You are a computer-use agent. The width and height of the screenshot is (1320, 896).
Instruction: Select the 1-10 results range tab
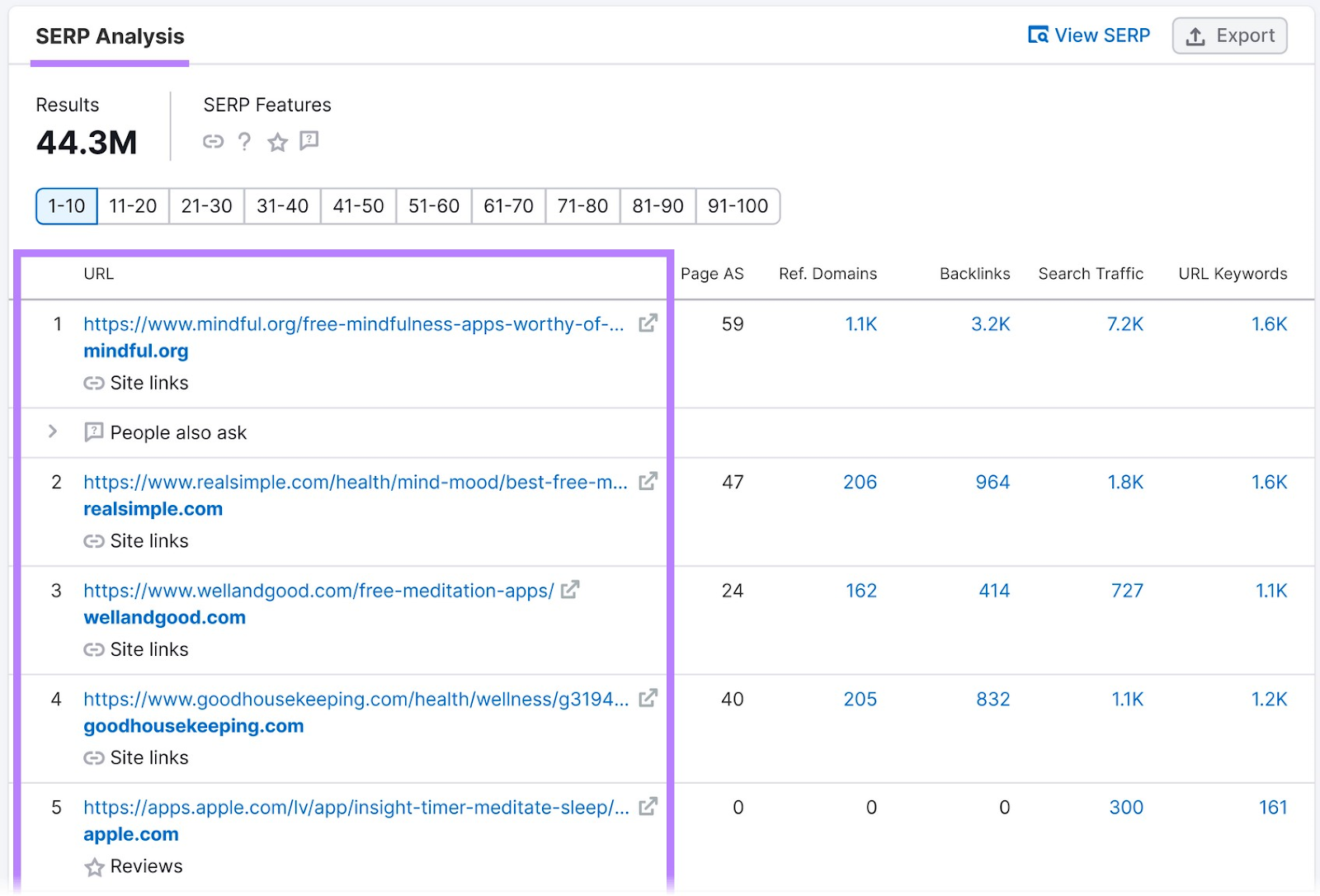67,206
